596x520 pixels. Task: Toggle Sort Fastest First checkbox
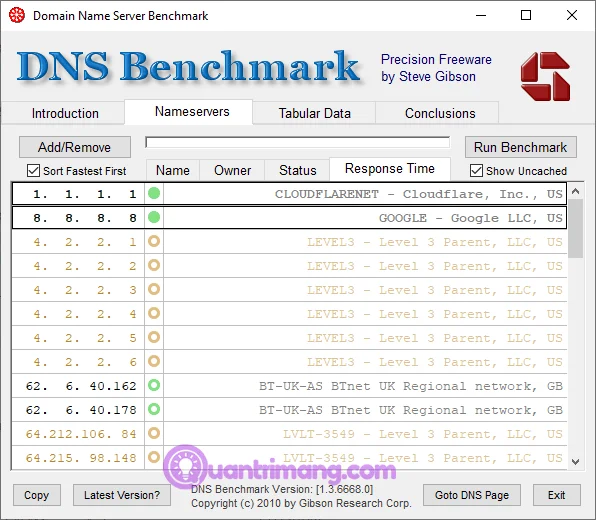(x=33, y=171)
